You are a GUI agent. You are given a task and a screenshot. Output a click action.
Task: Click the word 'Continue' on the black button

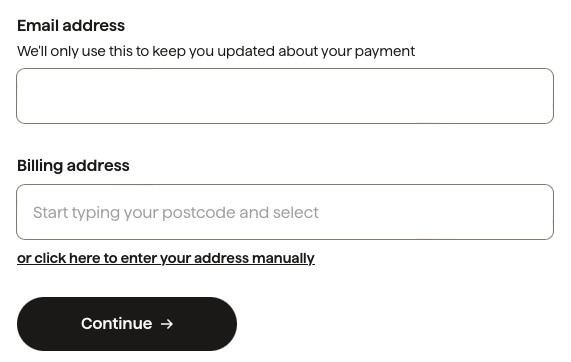point(117,324)
